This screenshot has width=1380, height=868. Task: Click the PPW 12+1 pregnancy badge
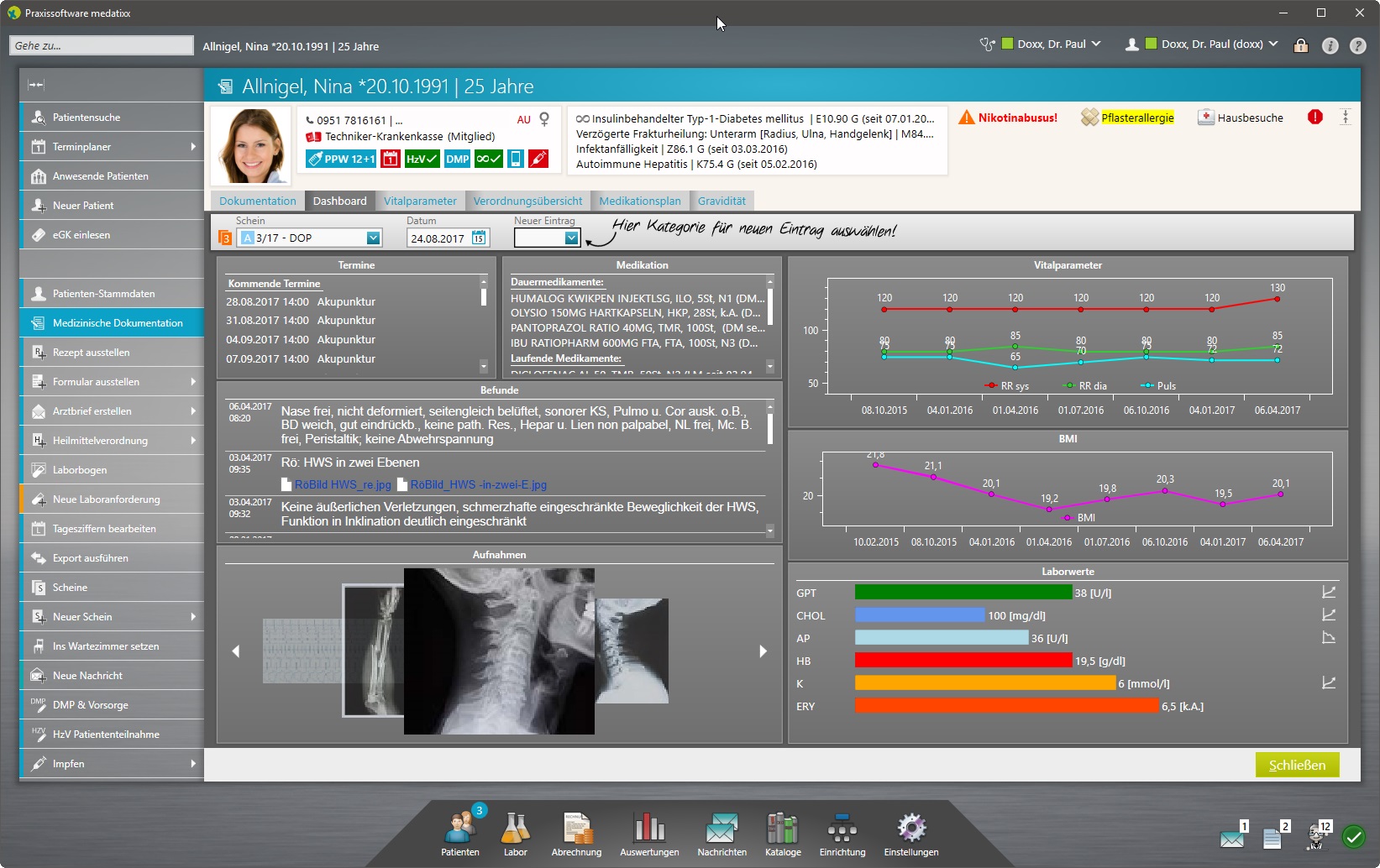(x=341, y=159)
